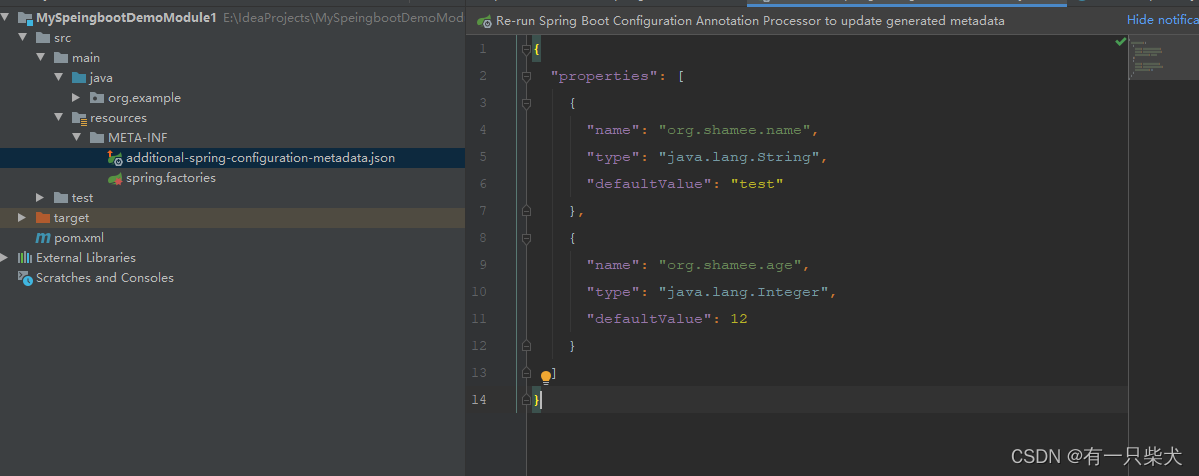The height and width of the screenshot is (476, 1199).
Task: Expand the org.example package
Action: (x=77, y=98)
